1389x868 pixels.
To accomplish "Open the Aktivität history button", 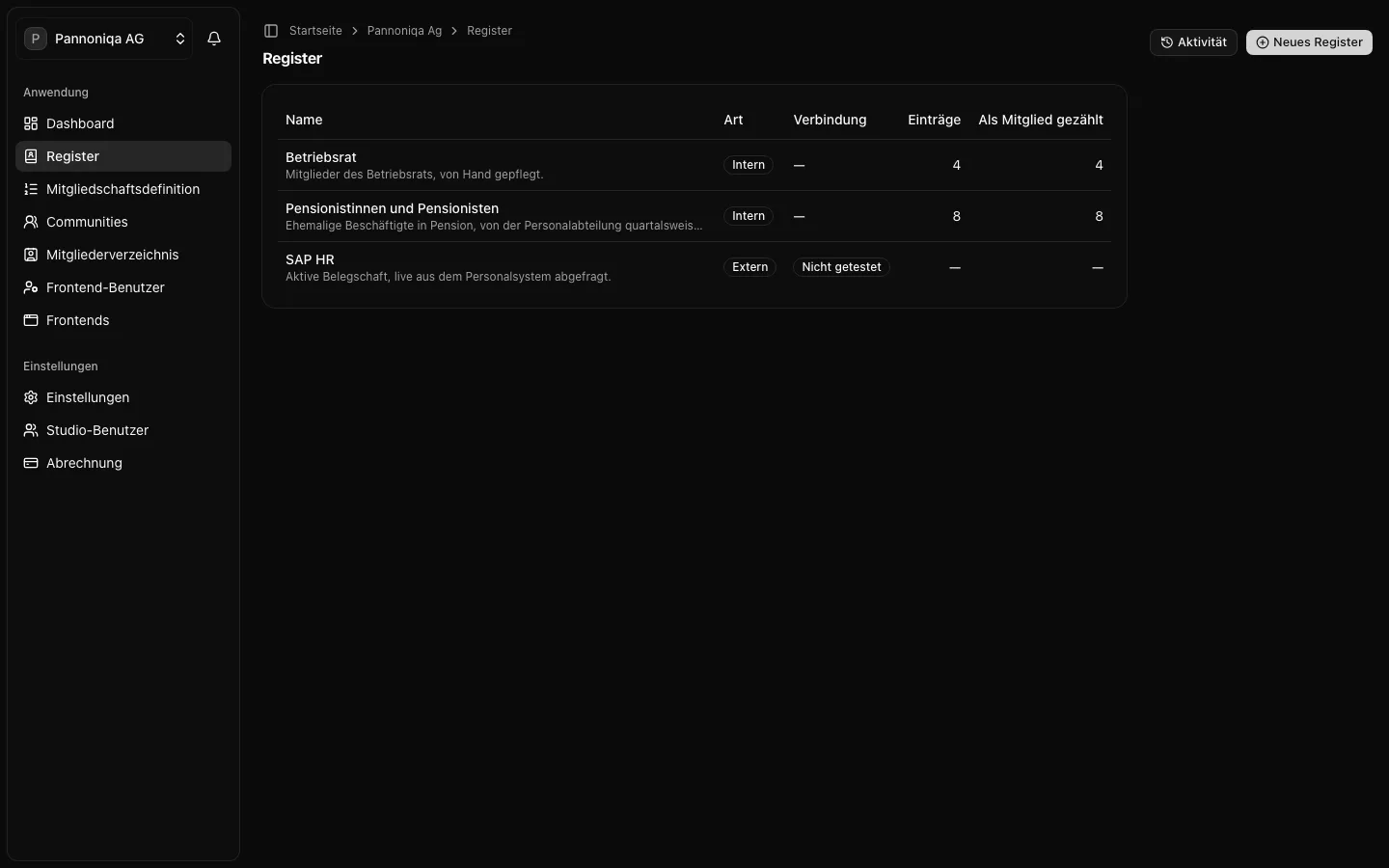I will pos(1193,42).
